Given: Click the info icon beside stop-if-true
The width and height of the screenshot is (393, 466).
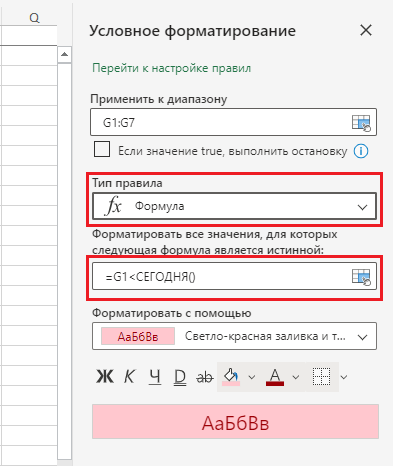Looking at the screenshot, I should pyautogui.click(x=361, y=151).
